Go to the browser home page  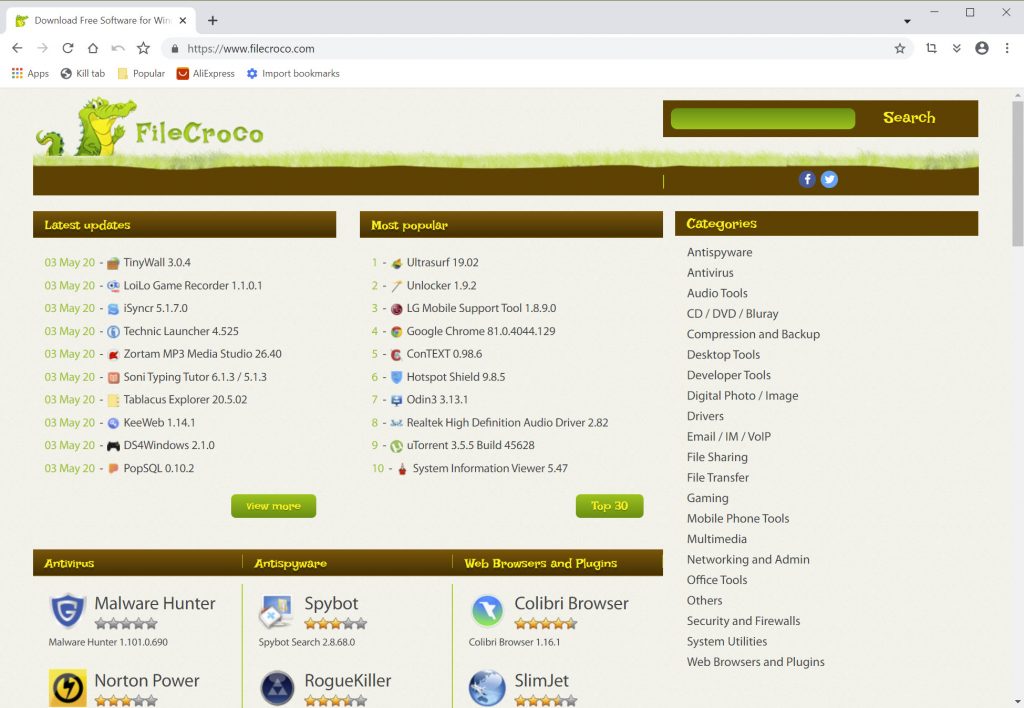pyautogui.click(x=93, y=48)
